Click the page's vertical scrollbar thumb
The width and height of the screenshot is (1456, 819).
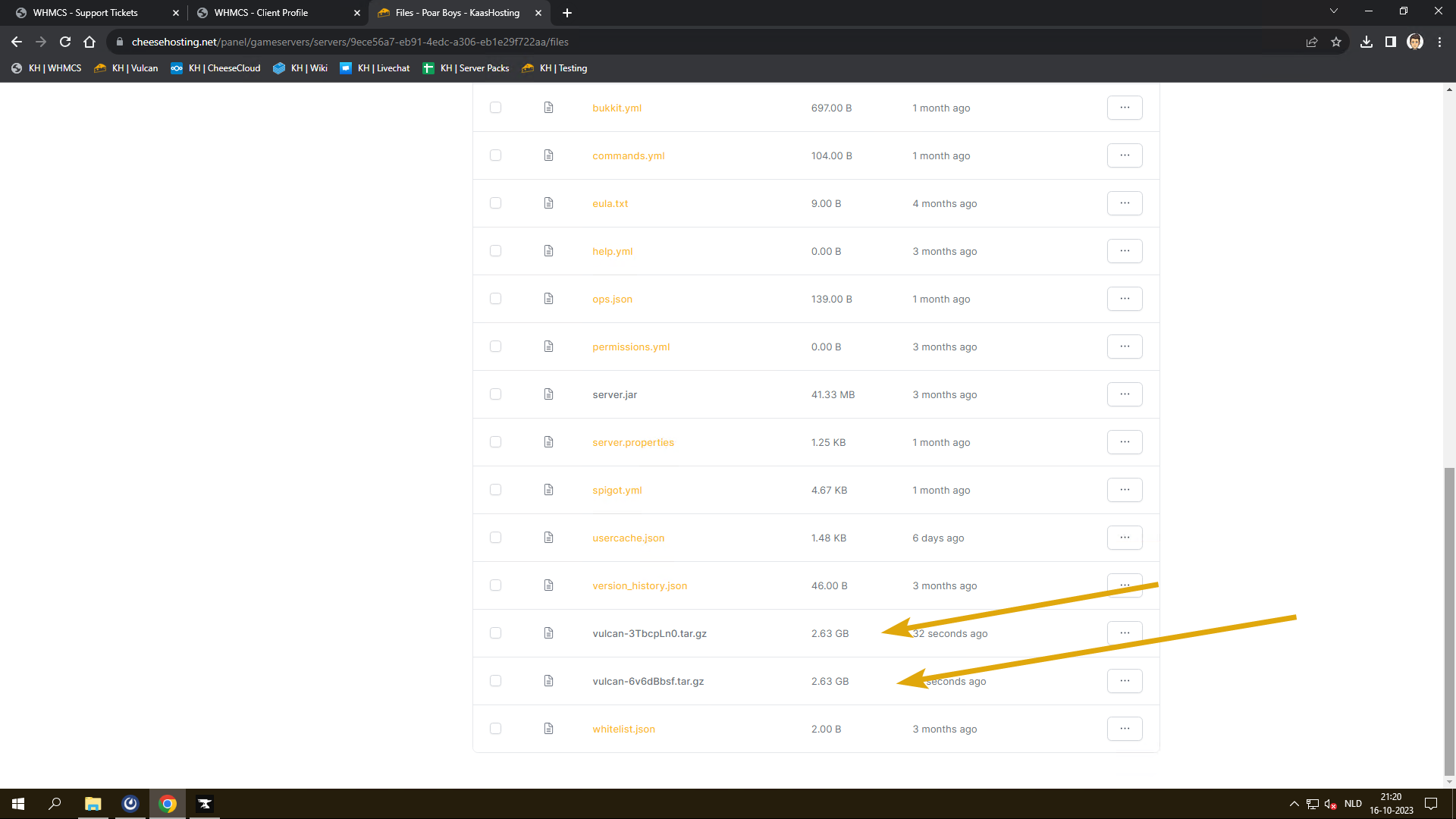point(1449,622)
